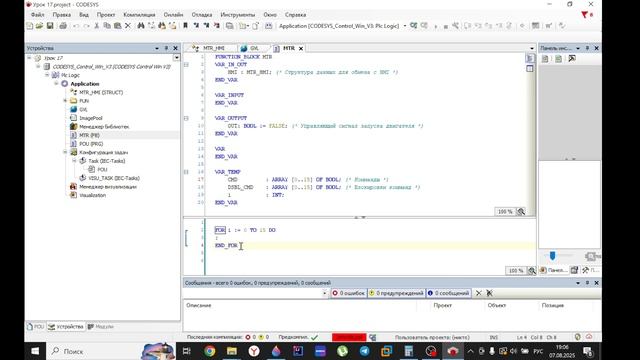Clear messages with the X icon

point(479,293)
